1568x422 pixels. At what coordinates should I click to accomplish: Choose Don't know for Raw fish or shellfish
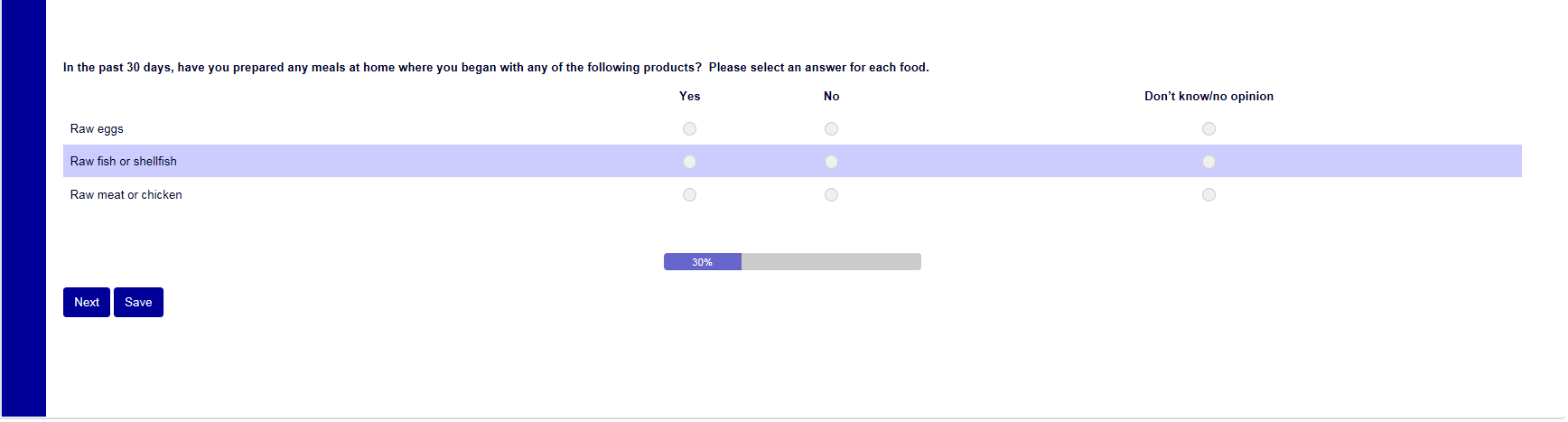tap(1209, 162)
